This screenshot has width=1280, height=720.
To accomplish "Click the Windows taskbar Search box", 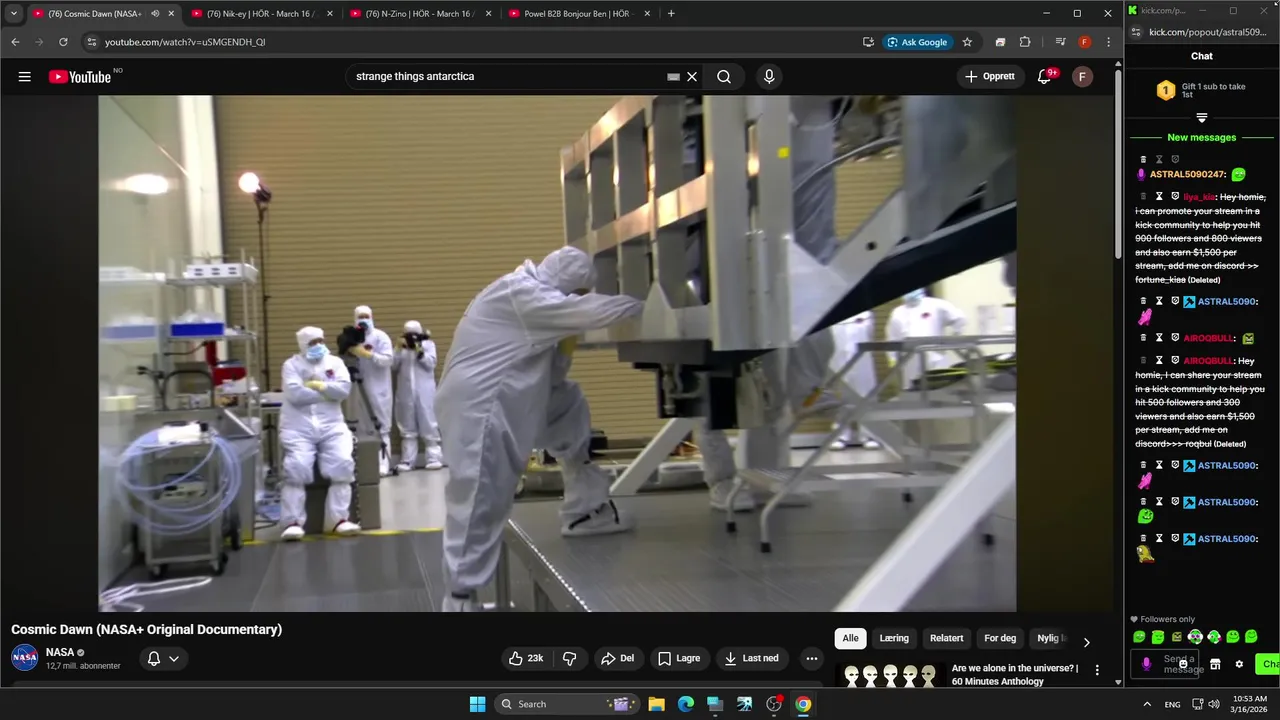I will click(x=567, y=704).
